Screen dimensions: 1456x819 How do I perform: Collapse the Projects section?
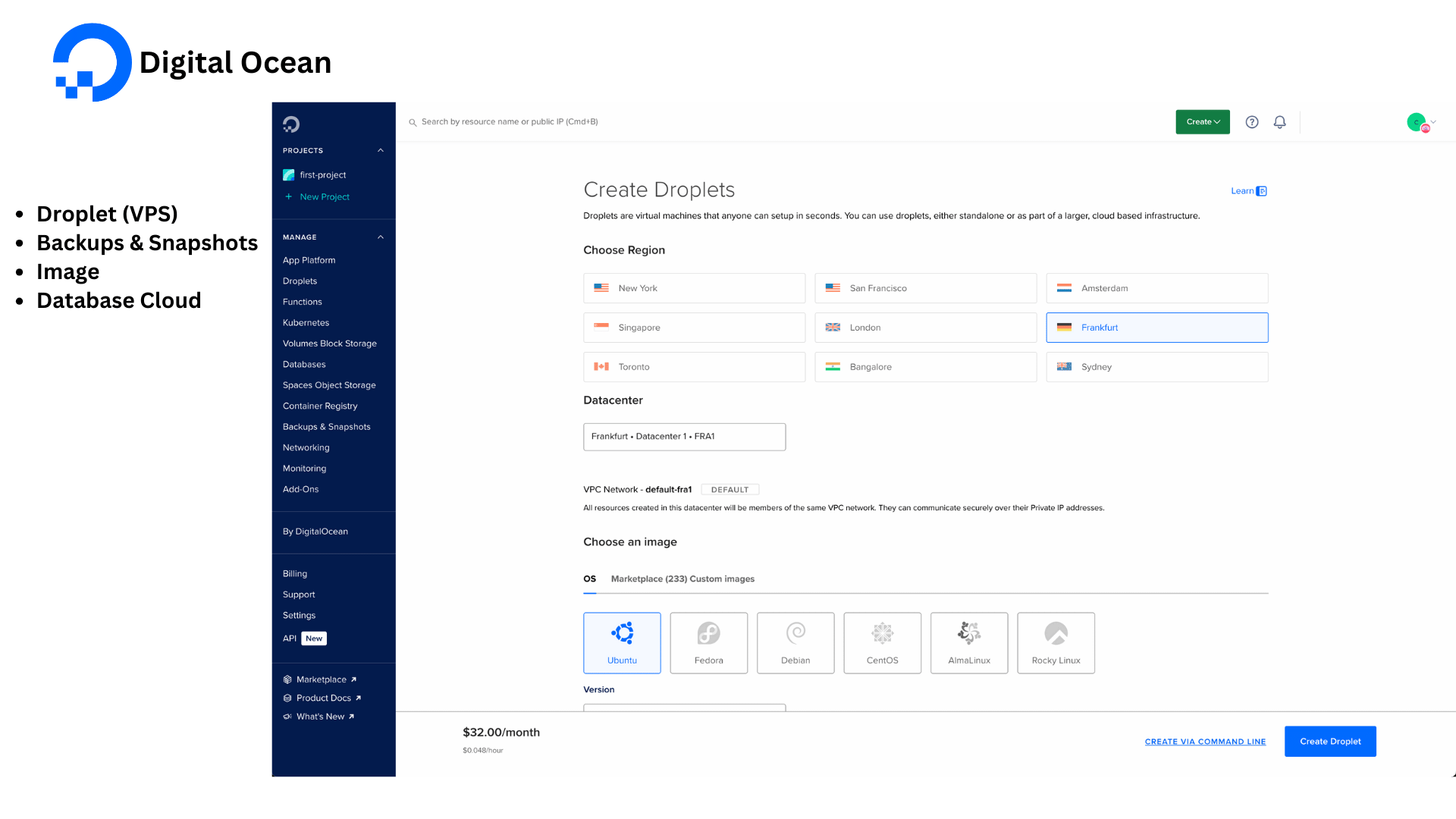tap(381, 150)
